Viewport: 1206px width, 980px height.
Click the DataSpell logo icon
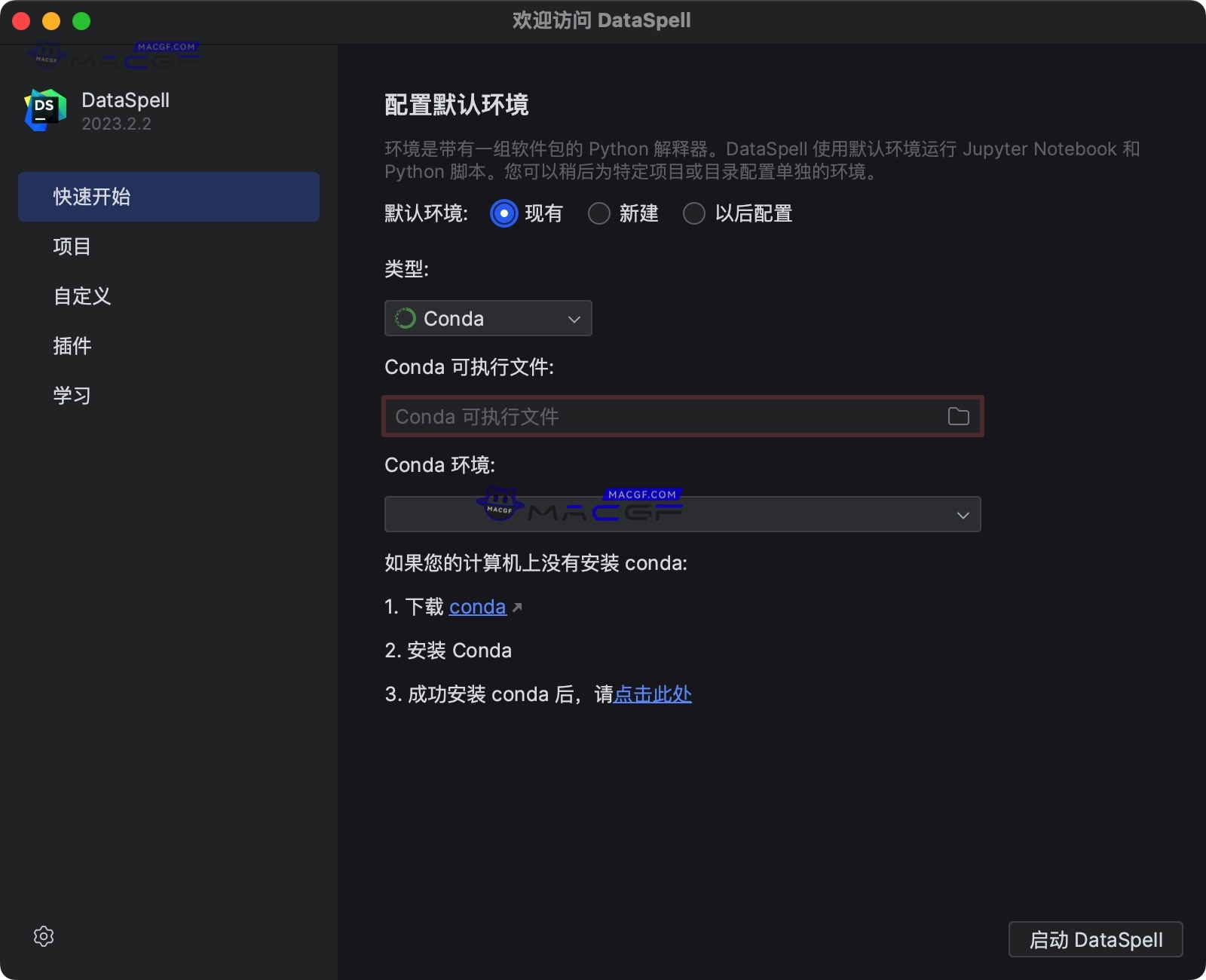44,109
